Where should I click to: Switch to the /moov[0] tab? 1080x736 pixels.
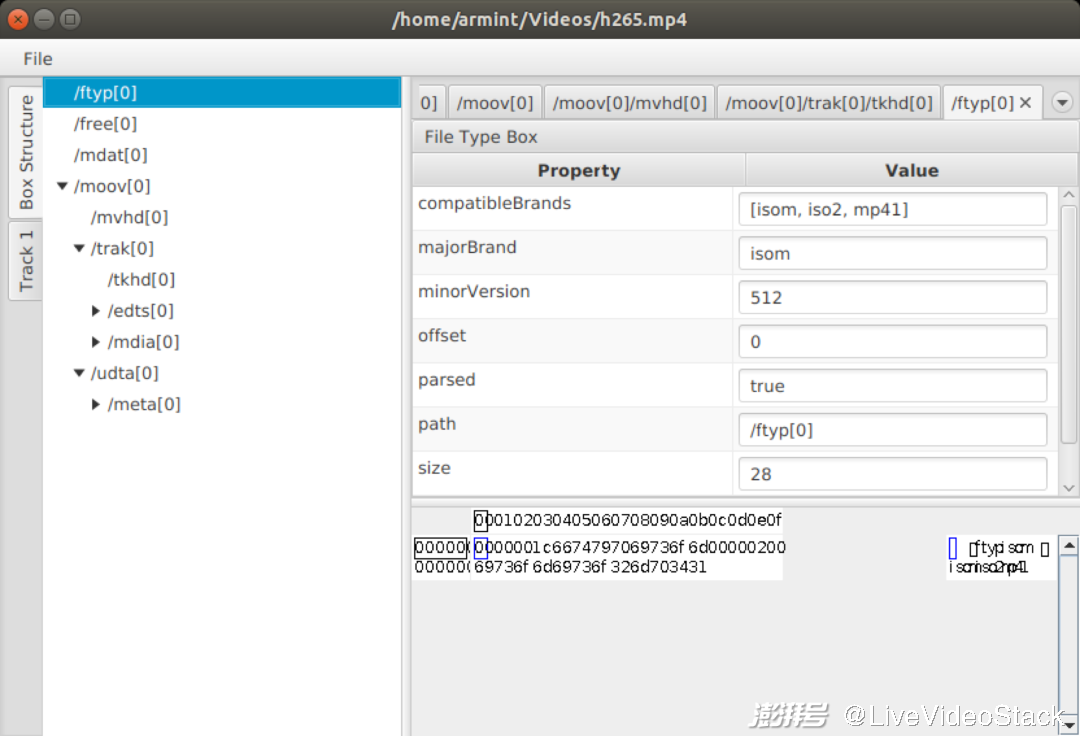click(x=495, y=103)
